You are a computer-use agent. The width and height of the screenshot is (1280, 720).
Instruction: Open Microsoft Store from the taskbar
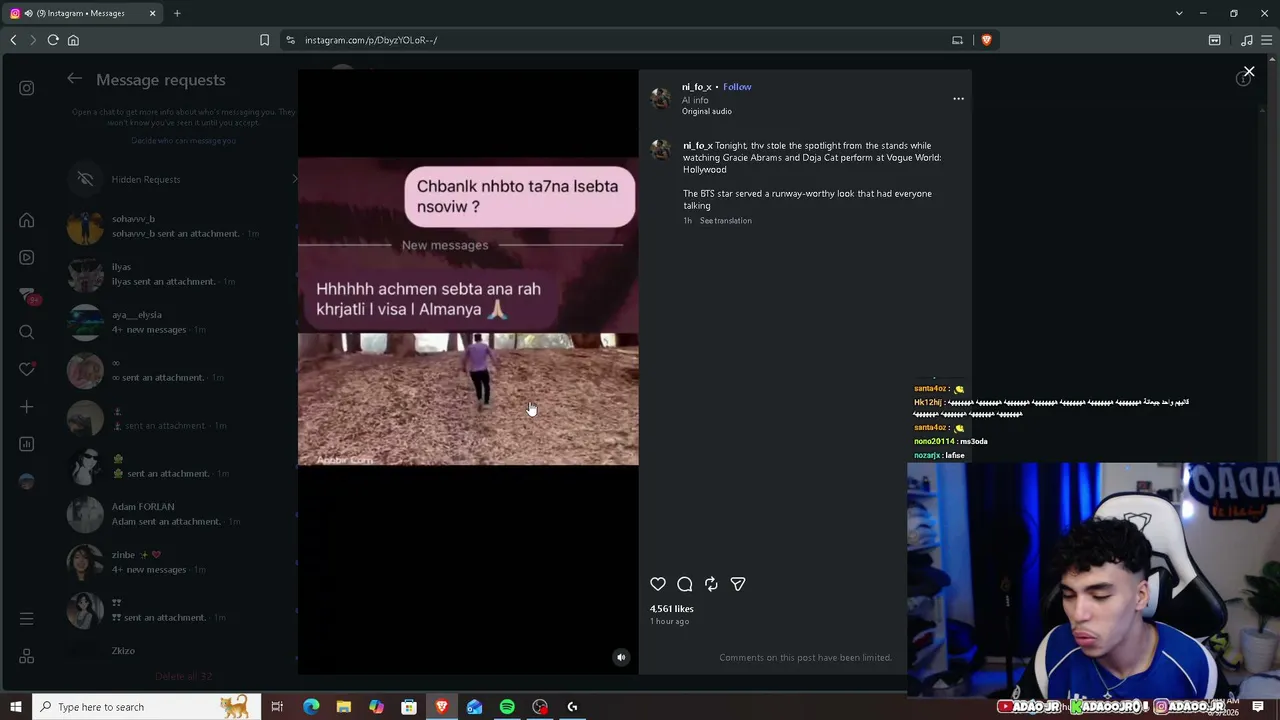[x=409, y=707]
